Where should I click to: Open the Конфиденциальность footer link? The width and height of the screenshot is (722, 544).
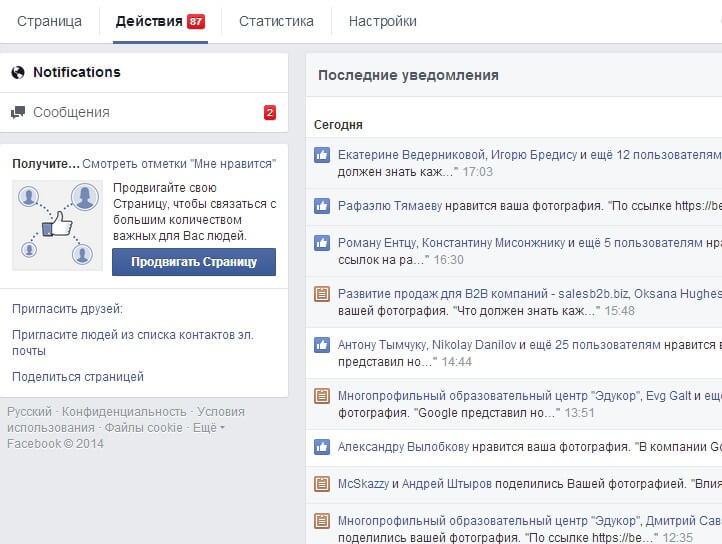(124, 412)
